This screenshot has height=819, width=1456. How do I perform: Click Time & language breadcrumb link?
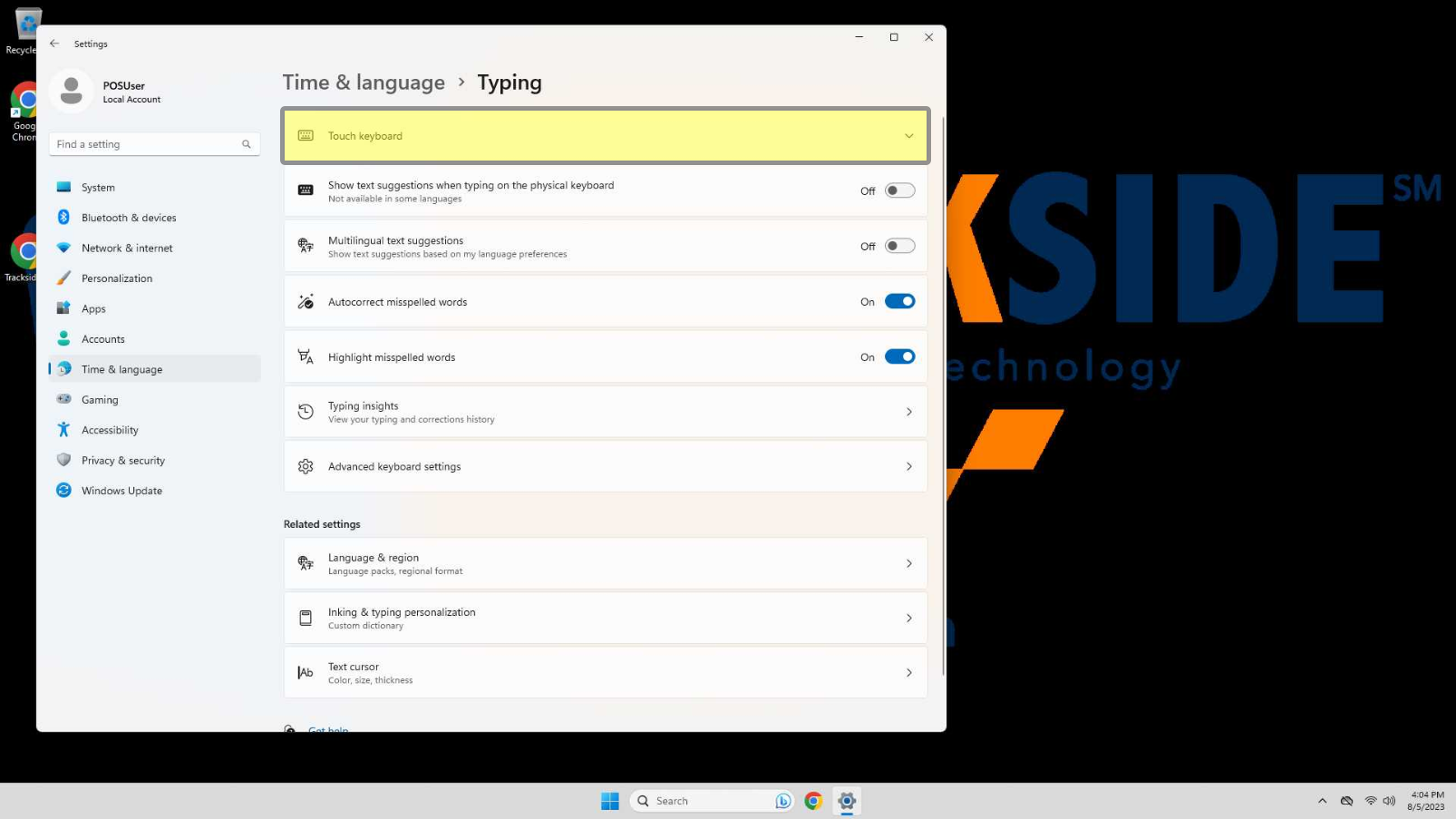coord(364,83)
